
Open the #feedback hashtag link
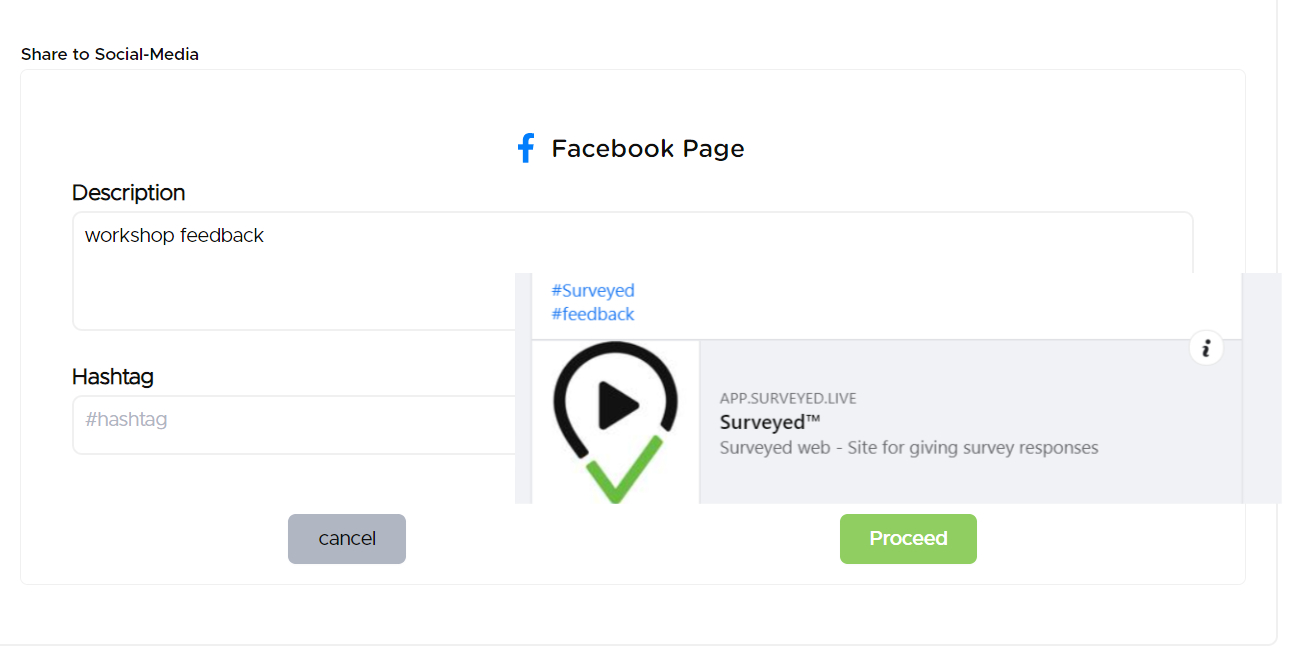coord(593,314)
